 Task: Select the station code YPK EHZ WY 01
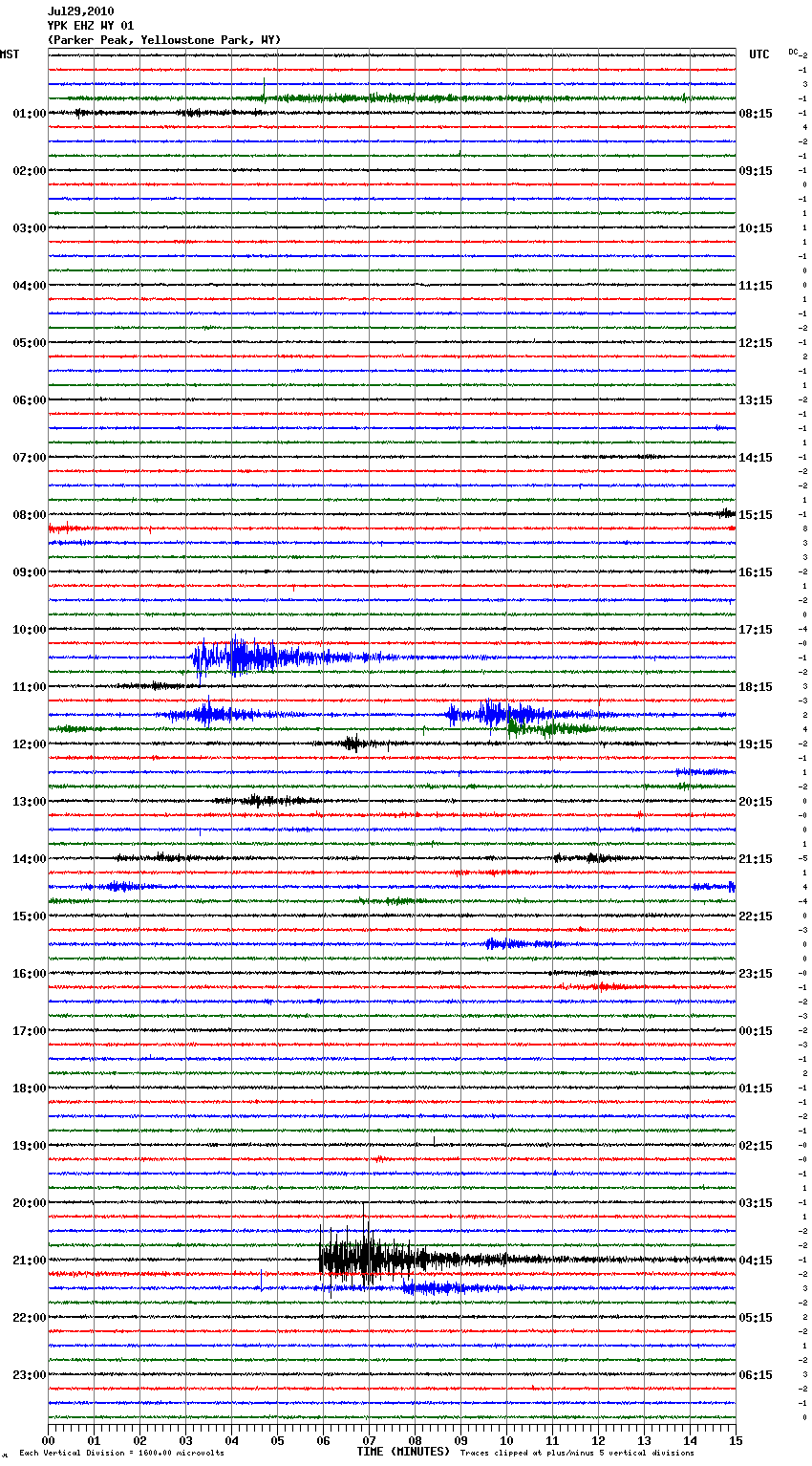pos(91,26)
